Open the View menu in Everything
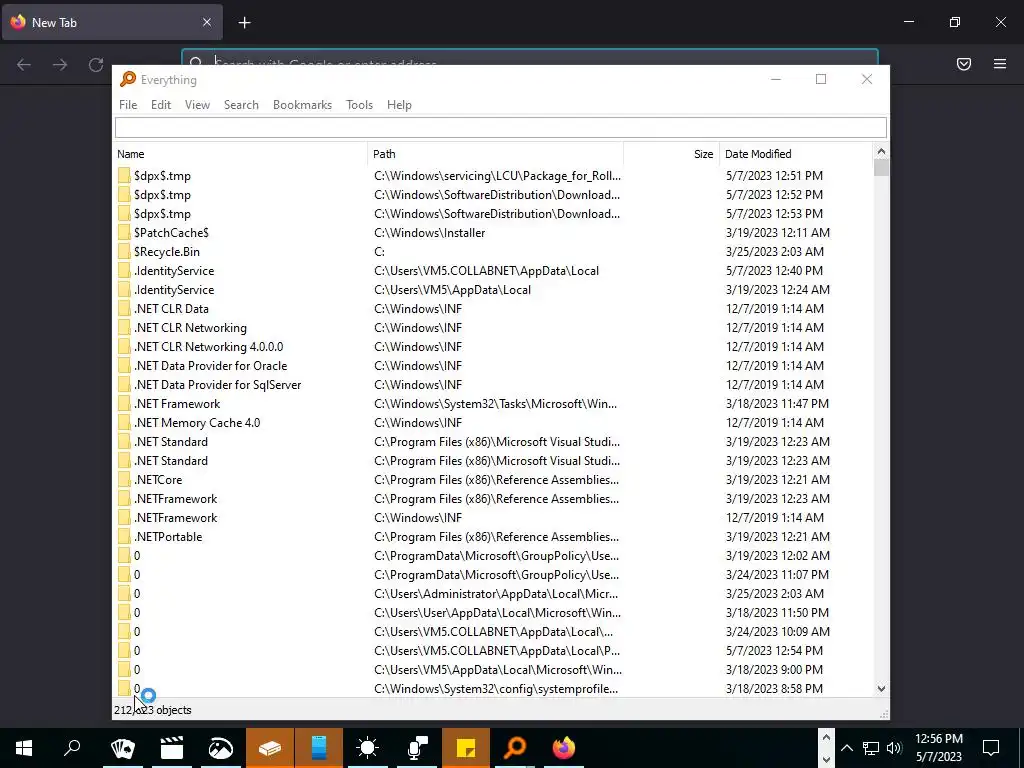The width and height of the screenshot is (1024, 768). point(197,104)
